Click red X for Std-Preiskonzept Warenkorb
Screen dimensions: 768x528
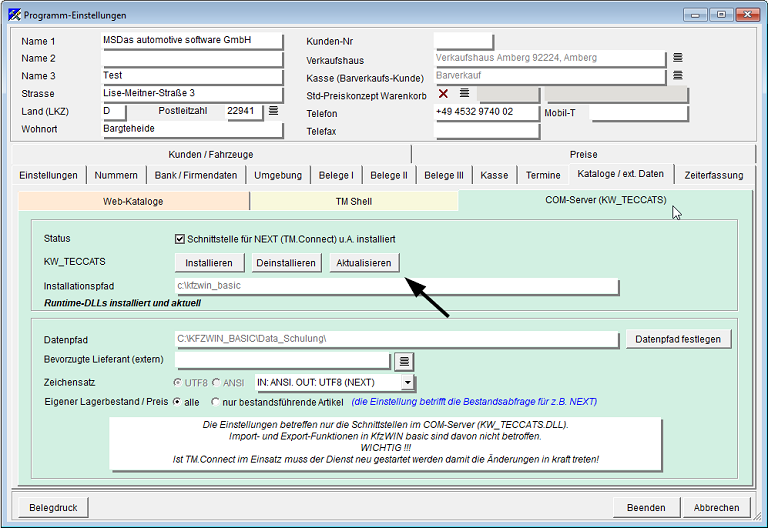443,93
